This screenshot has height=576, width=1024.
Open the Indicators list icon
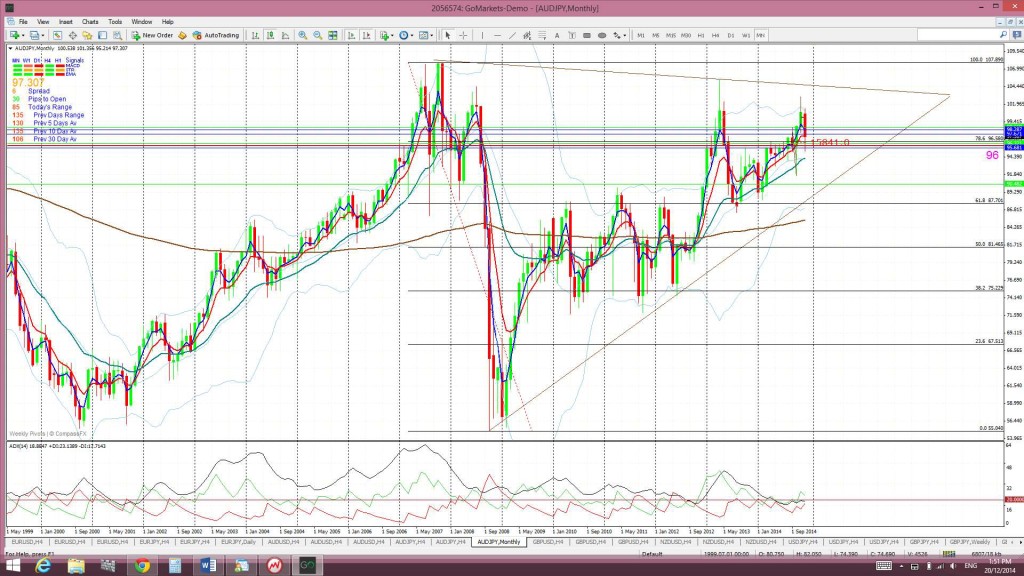click(385, 35)
